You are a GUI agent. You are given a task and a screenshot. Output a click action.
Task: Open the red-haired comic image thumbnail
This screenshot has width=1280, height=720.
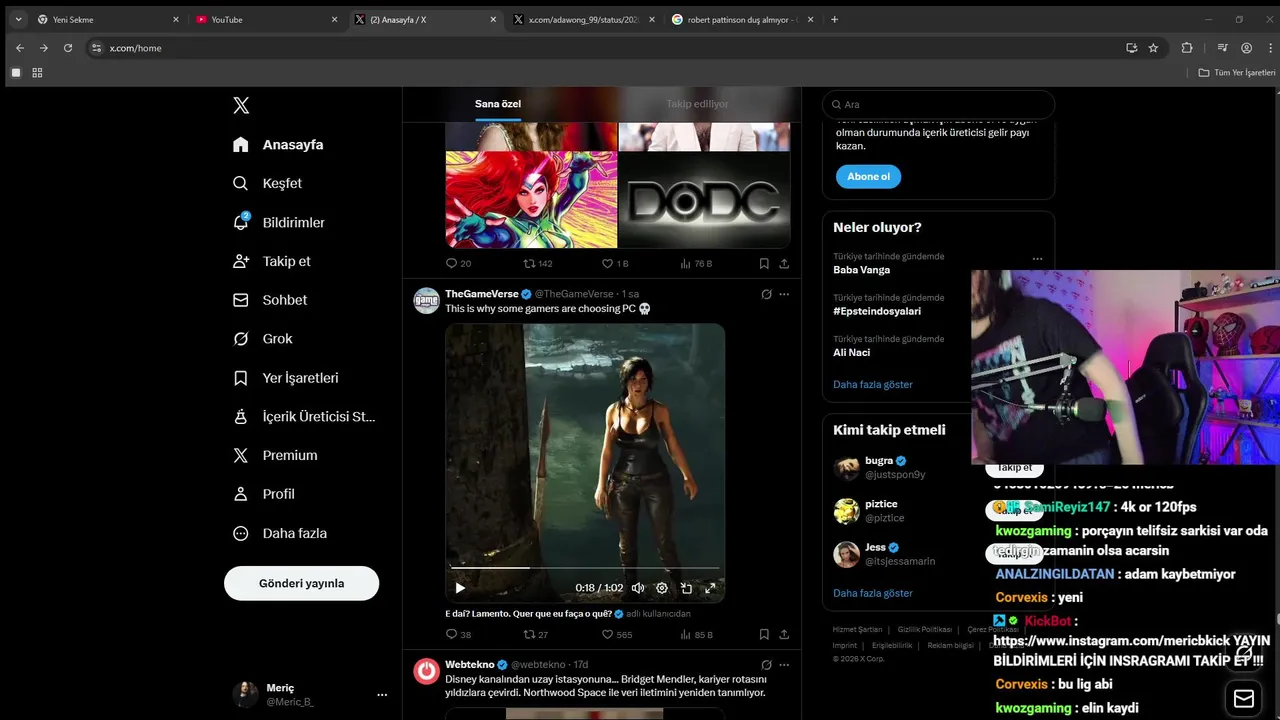point(531,200)
